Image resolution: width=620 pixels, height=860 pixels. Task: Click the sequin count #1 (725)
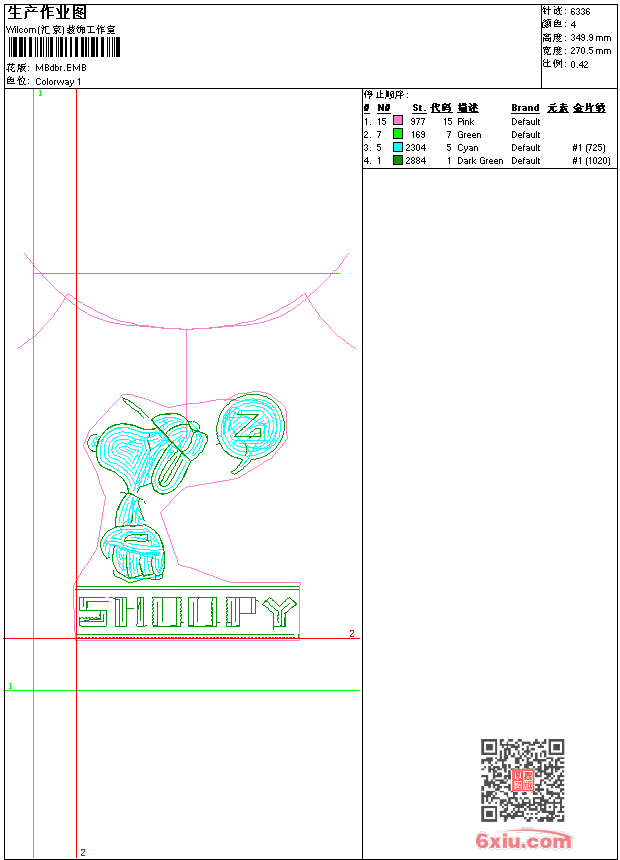[x=589, y=148]
